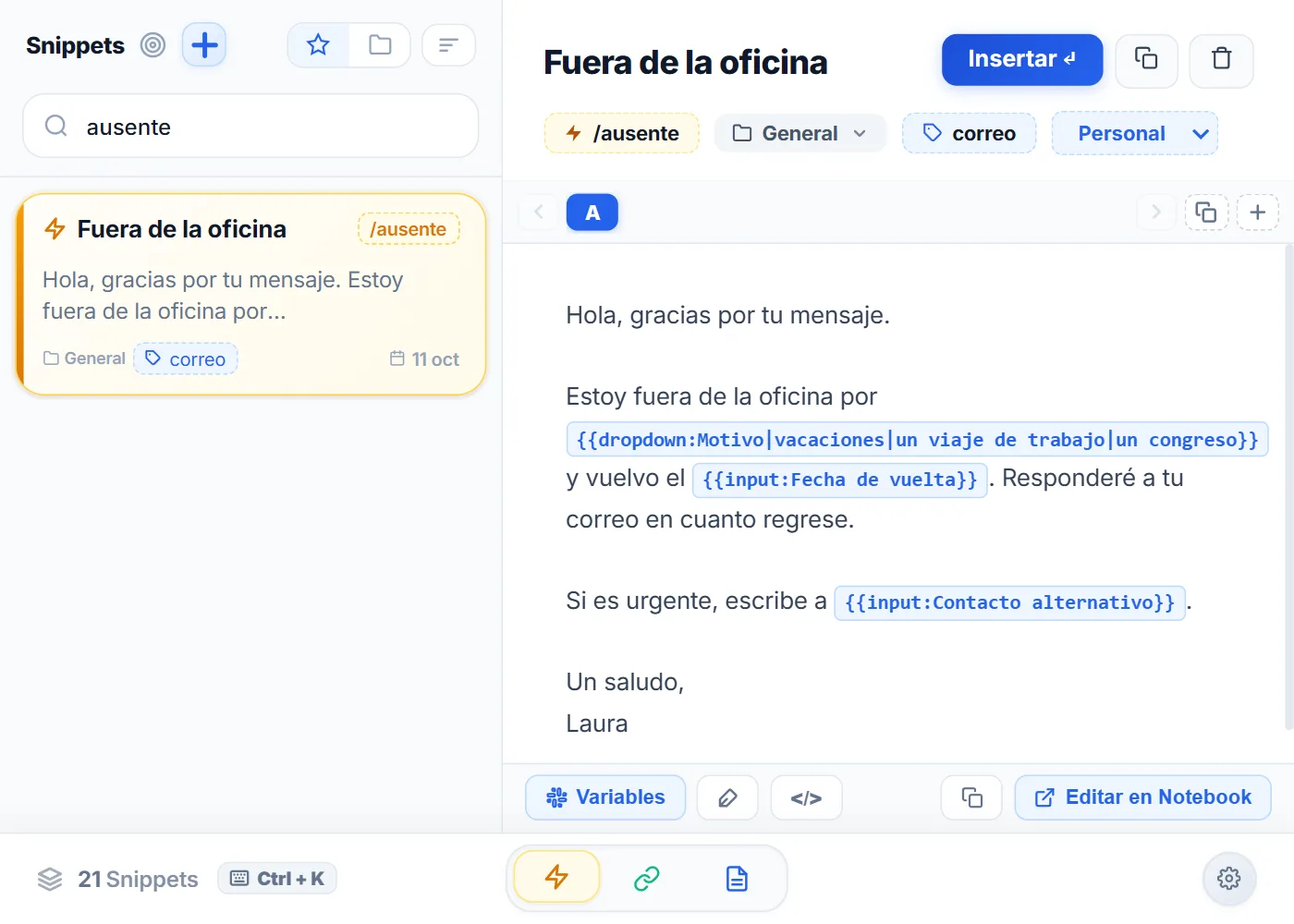Click the search field containing 'ausente'
This screenshot has width=1294, height=924.
coord(250,126)
